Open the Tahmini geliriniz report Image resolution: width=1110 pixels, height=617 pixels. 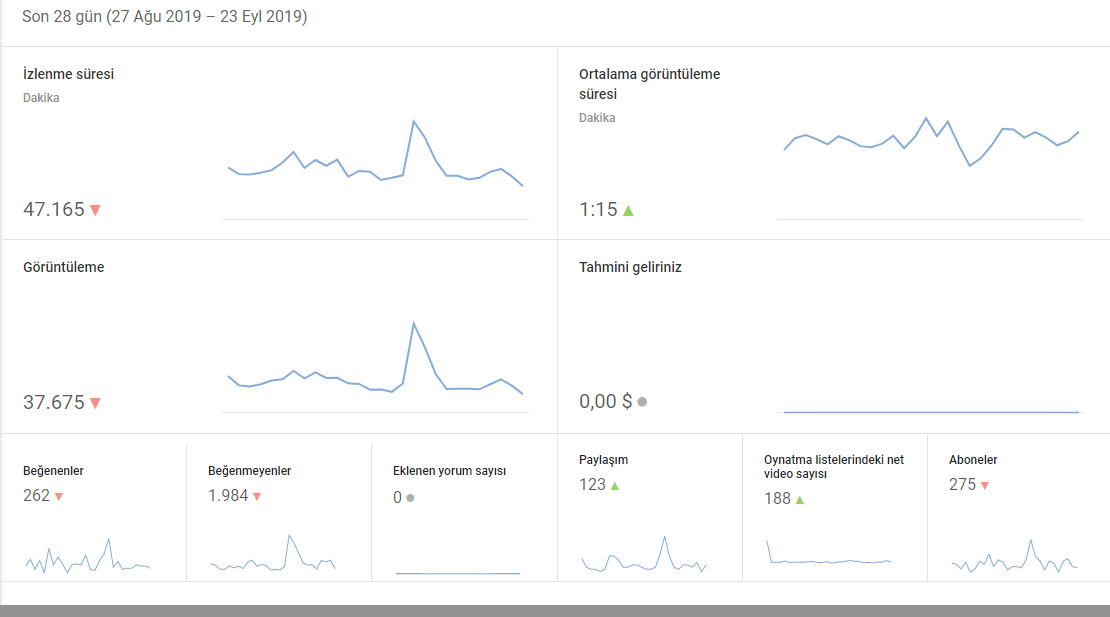(x=630, y=267)
